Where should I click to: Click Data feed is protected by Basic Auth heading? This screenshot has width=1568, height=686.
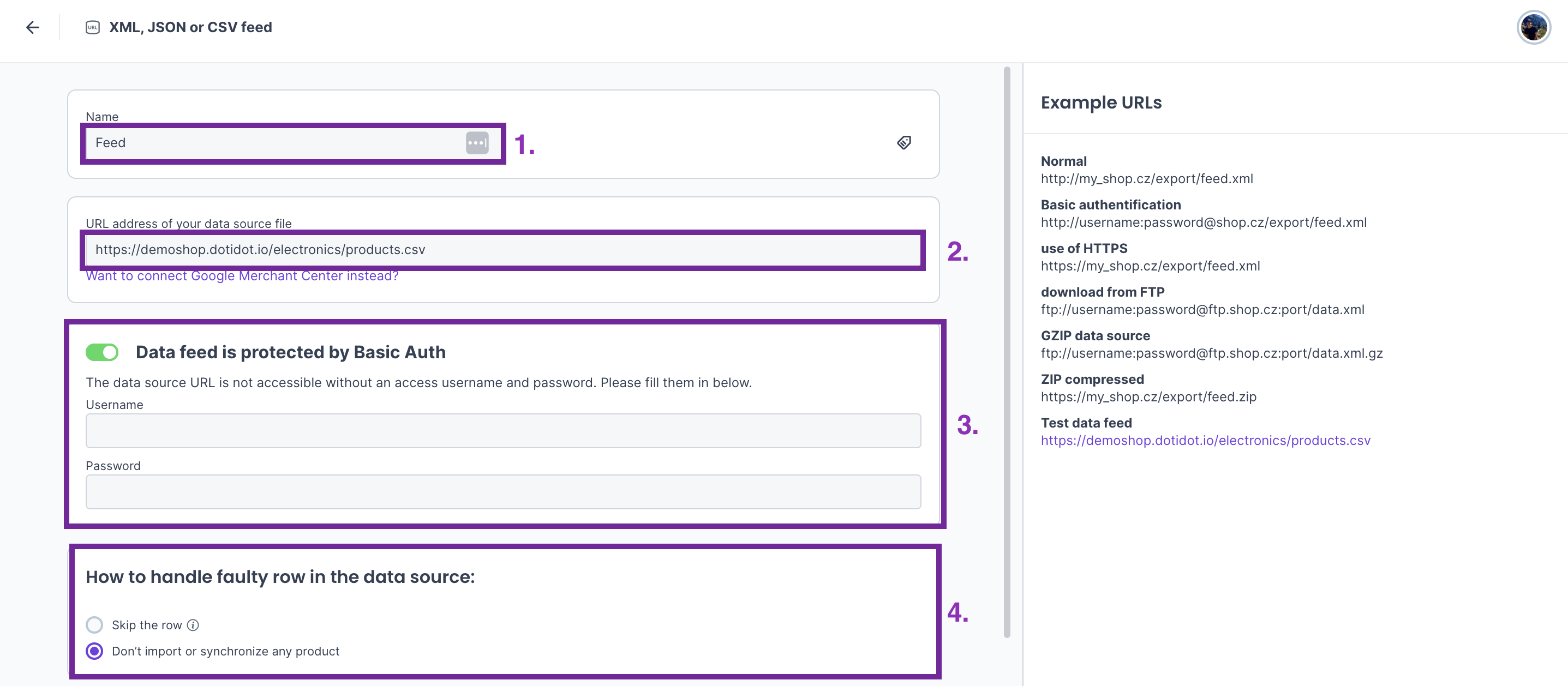290,352
